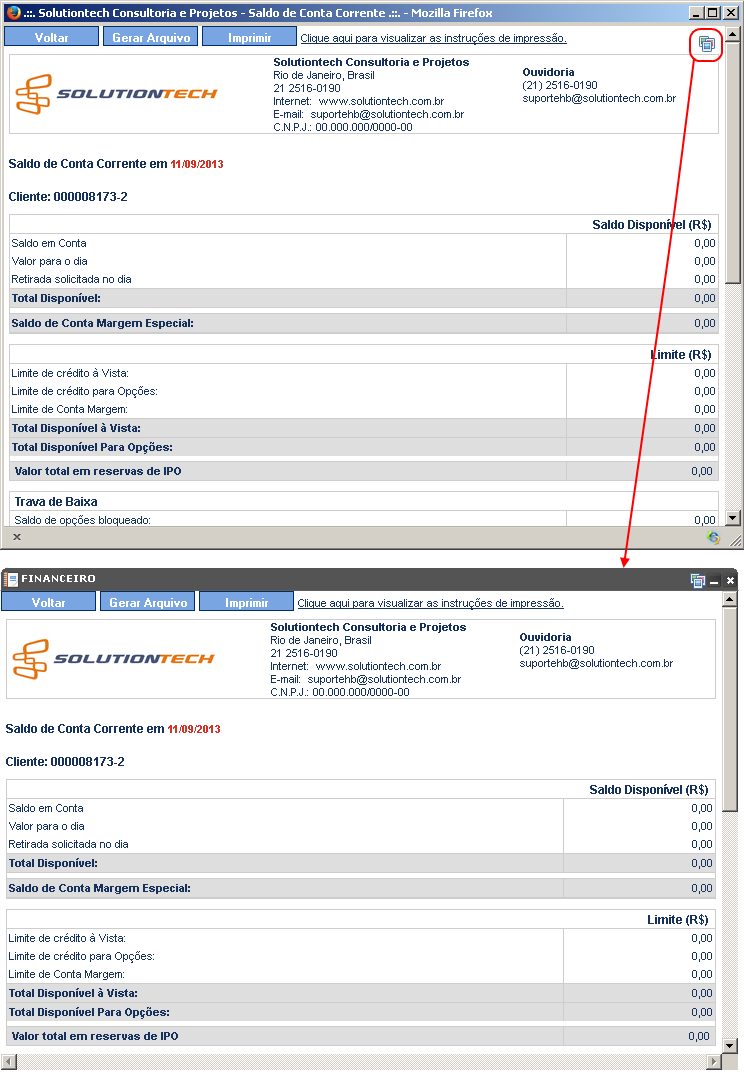Image resolution: width=744 pixels, height=1072 pixels.
Task: Minimize the Financeiro panel
Action: (x=715, y=581)
